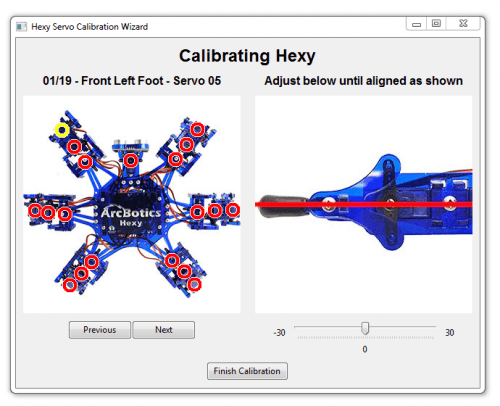Click slider track near the -30 end
This screenshot has height=406, width=500.
point(300,327)
